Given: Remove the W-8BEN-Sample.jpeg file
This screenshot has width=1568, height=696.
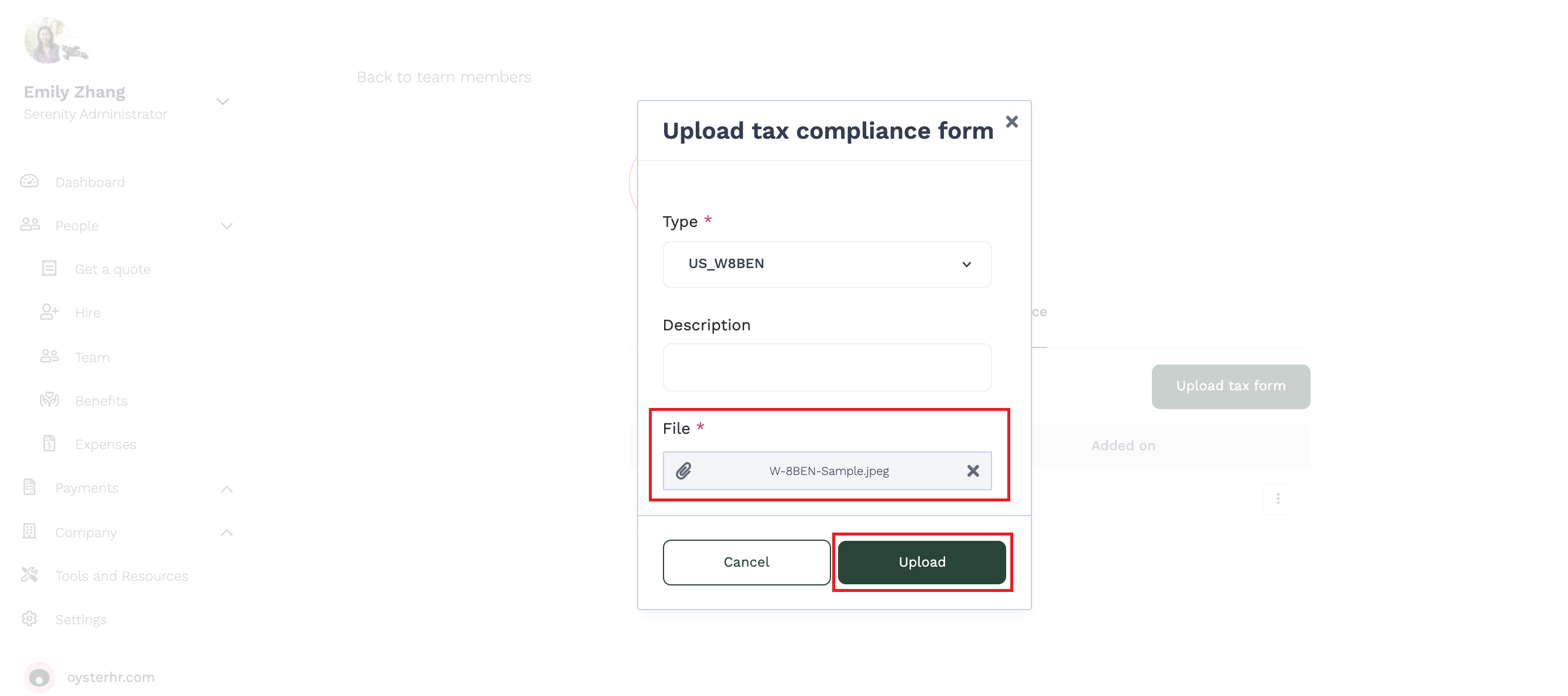Looking at the screenshot, I should tap(973, 471).
